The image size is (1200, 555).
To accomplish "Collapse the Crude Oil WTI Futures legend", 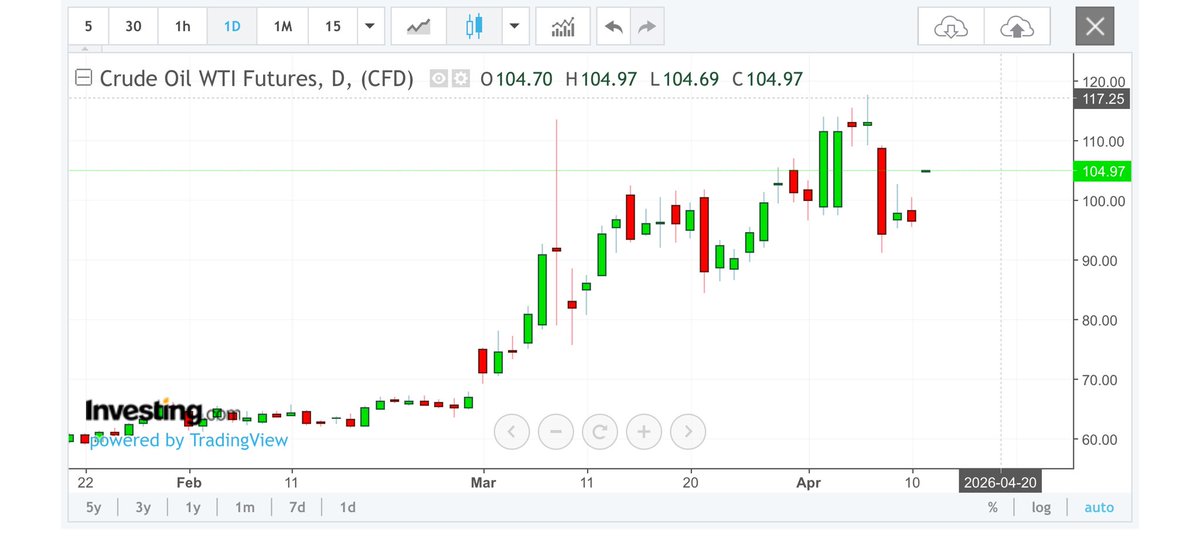I will (x=85, y=79).
